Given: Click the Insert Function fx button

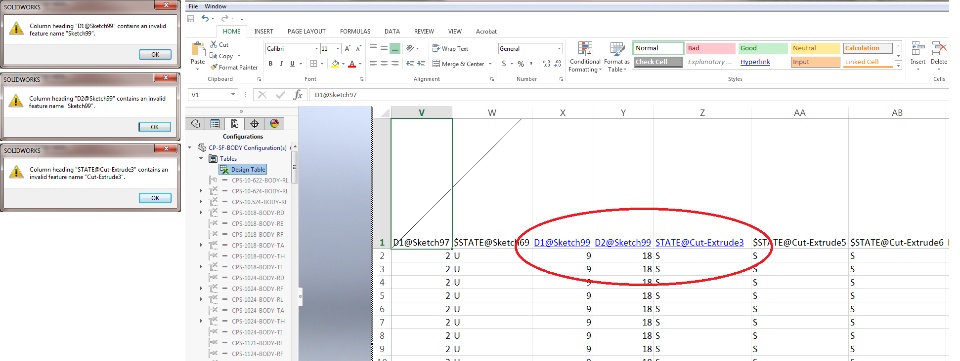Looking at the screenshot, I should coord(298,95).
